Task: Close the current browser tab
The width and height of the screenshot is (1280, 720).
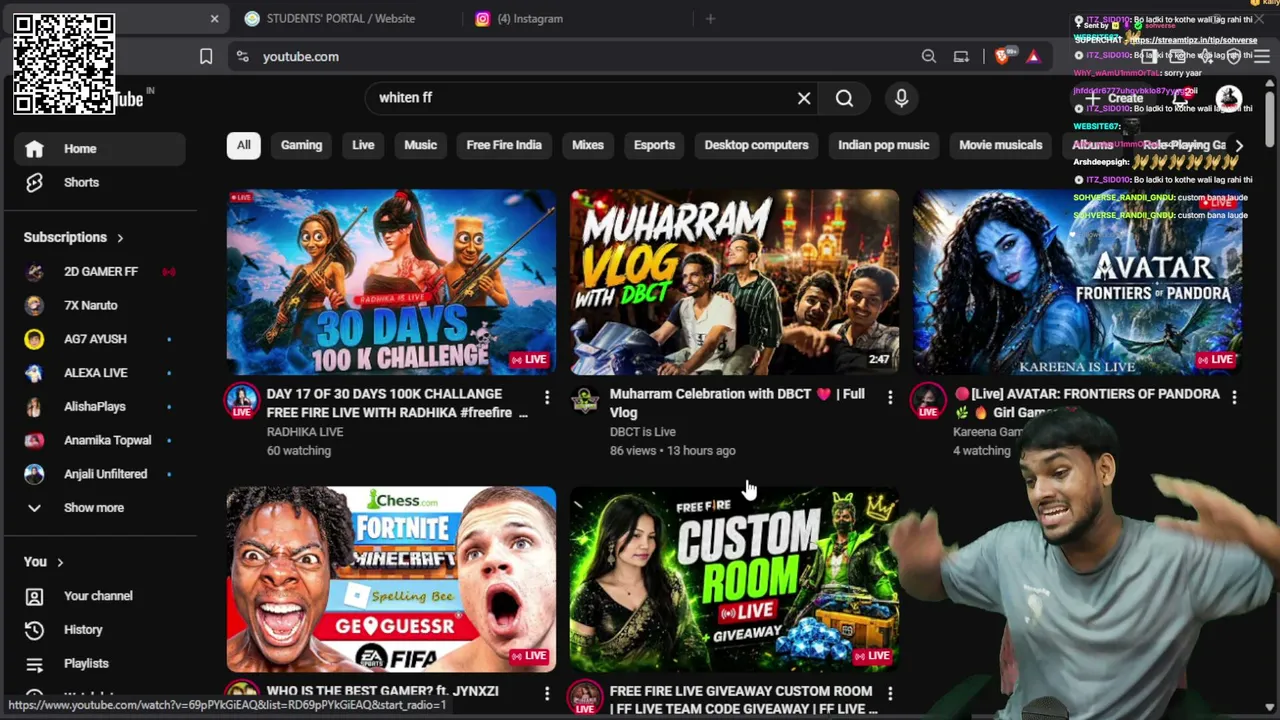Action: coord(214,18)
